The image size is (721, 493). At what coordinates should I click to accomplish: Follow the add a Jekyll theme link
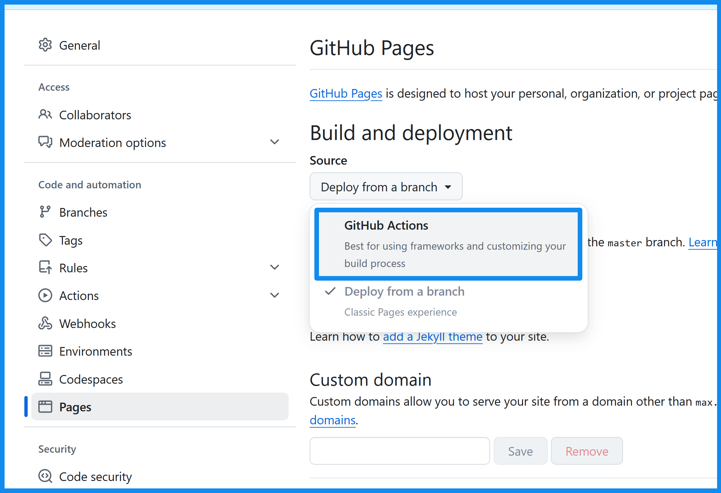[x=432, y=337]
